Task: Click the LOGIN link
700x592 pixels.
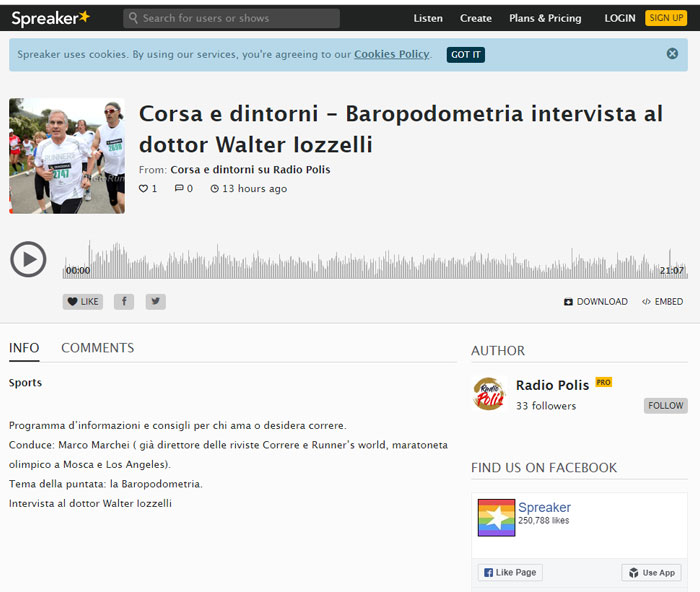Action: 620,18
